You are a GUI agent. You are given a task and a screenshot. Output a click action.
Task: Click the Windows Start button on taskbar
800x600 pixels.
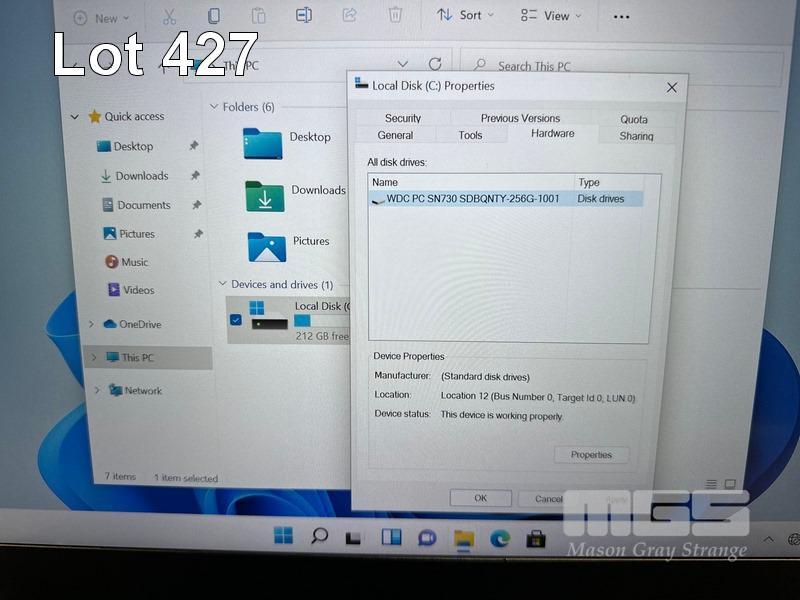click(x=284, y=536)
